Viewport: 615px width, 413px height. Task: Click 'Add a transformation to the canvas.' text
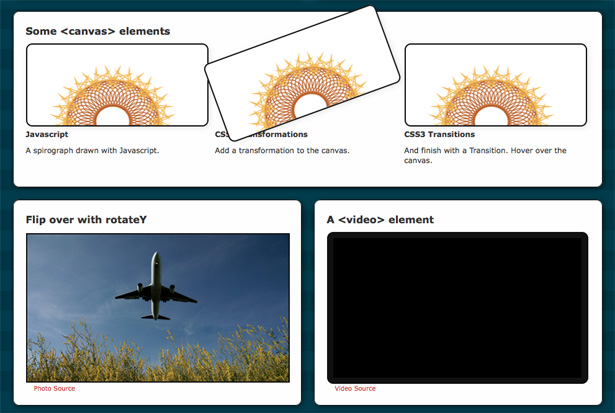click(x=282, y=150)
